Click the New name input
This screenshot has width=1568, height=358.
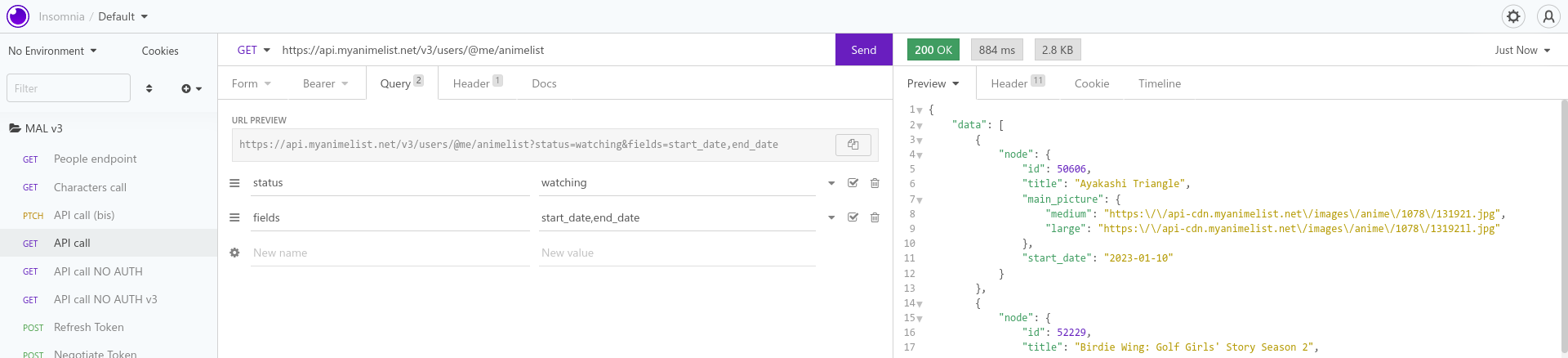tap(390, 253)
